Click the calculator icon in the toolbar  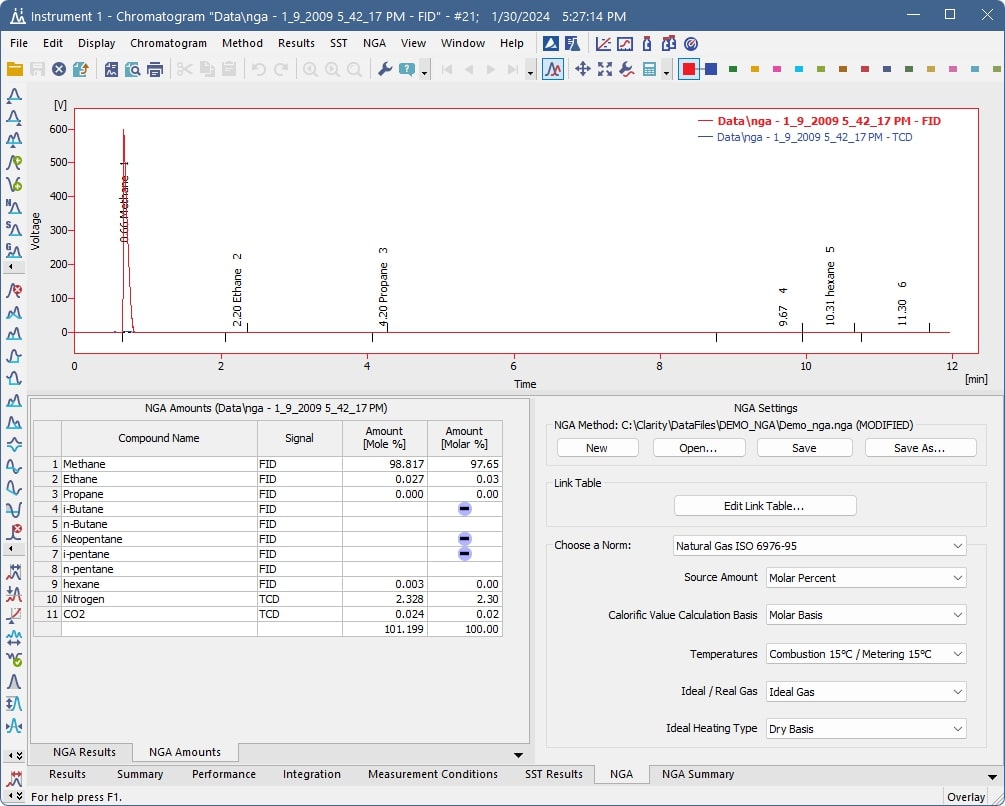pos(650,70)
